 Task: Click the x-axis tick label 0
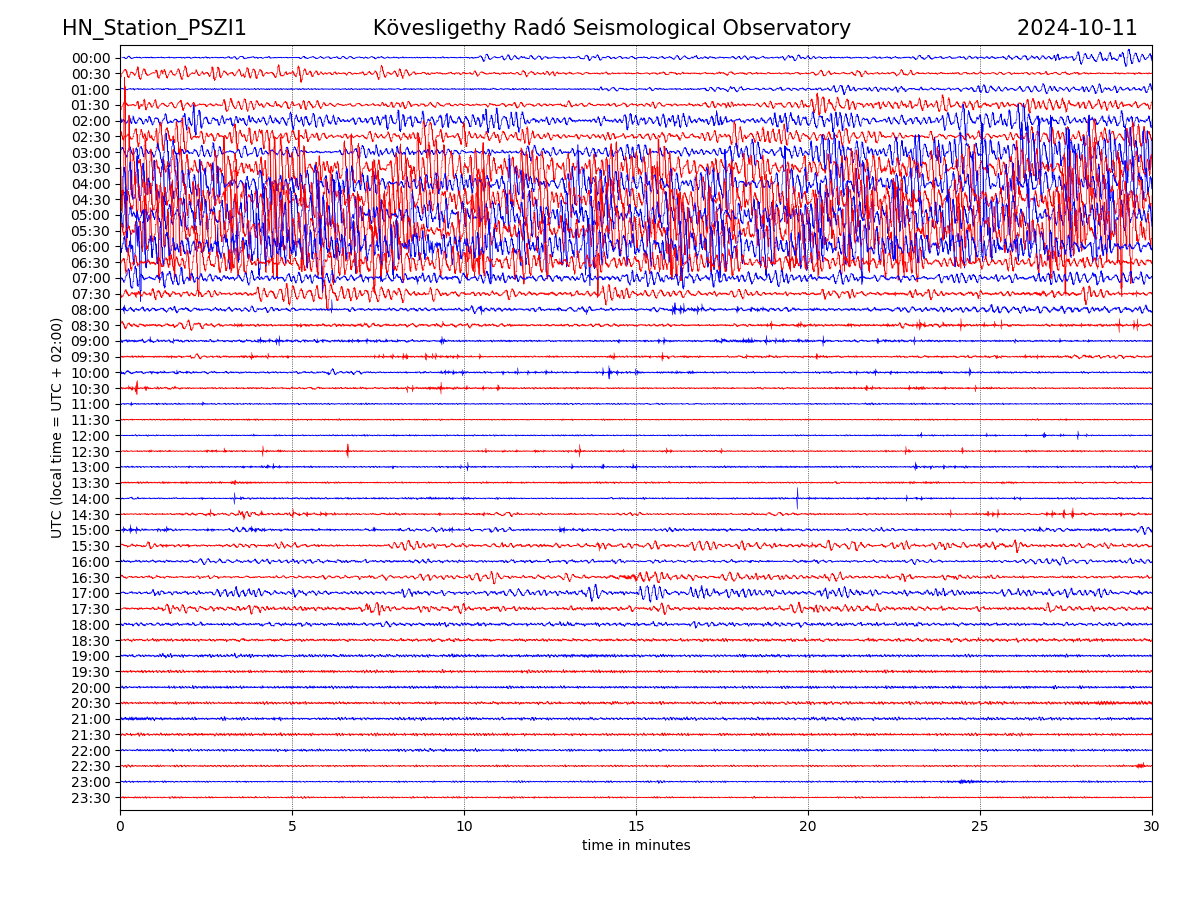click(x=120, y=827)
